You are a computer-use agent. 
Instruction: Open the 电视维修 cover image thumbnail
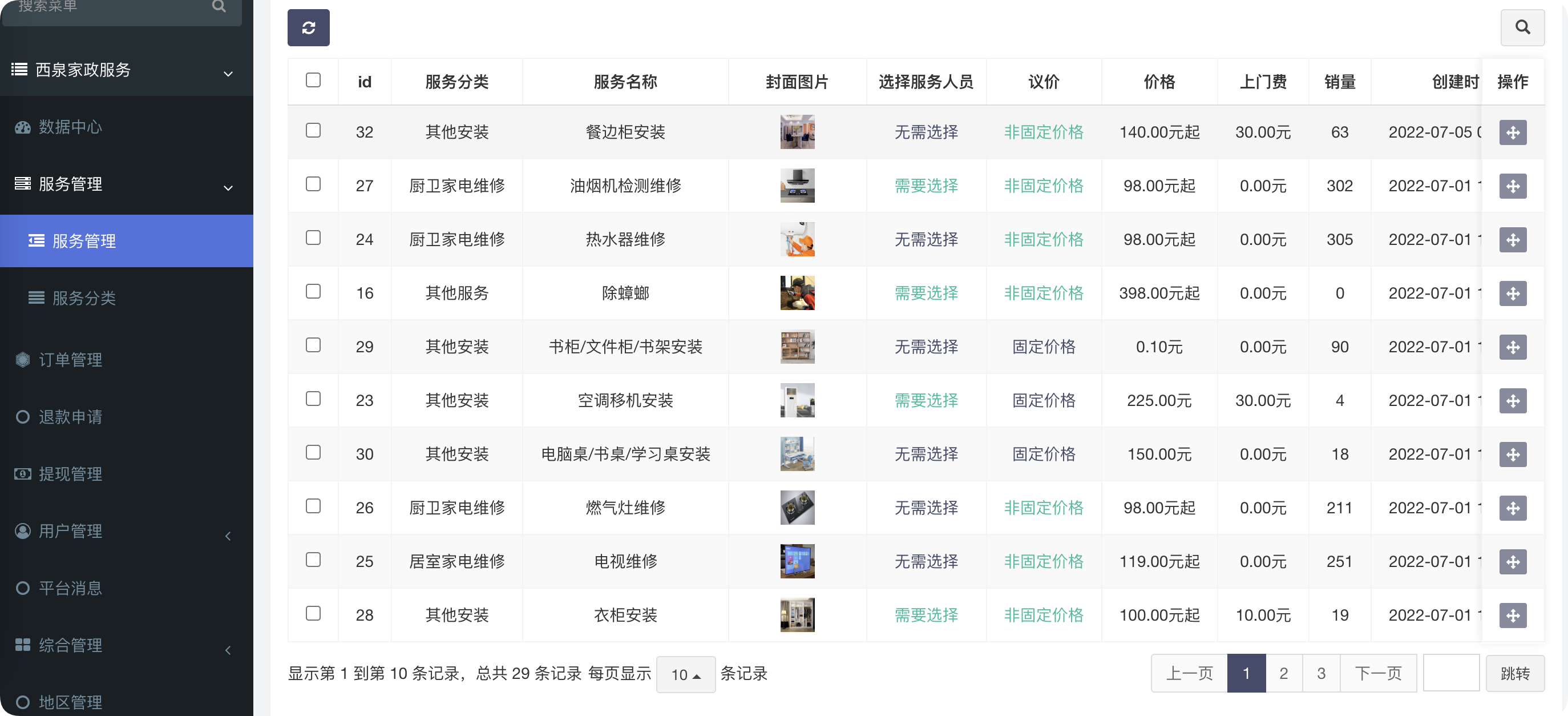pos(797,561)
